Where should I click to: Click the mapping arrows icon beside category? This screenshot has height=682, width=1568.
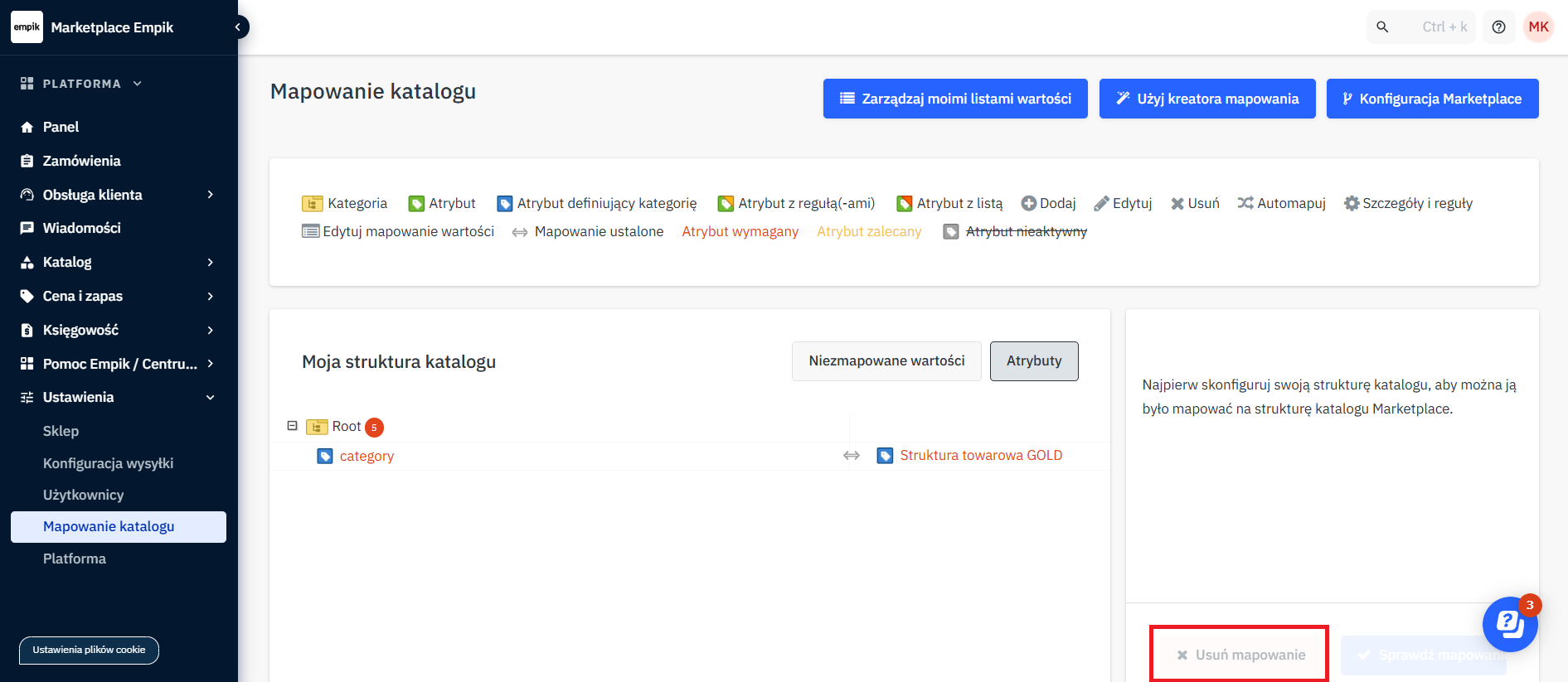(x=852, y=456)
